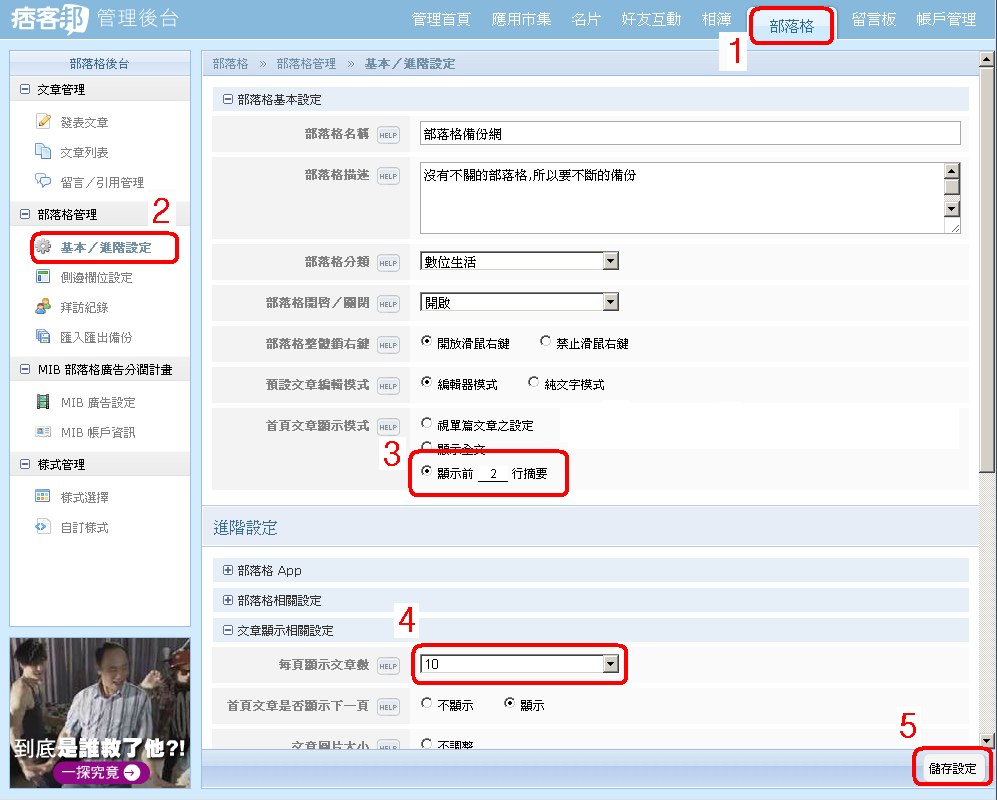Collapse the 部落格管理 sidebar group
997x800 pixels.
tap(25, 214)
